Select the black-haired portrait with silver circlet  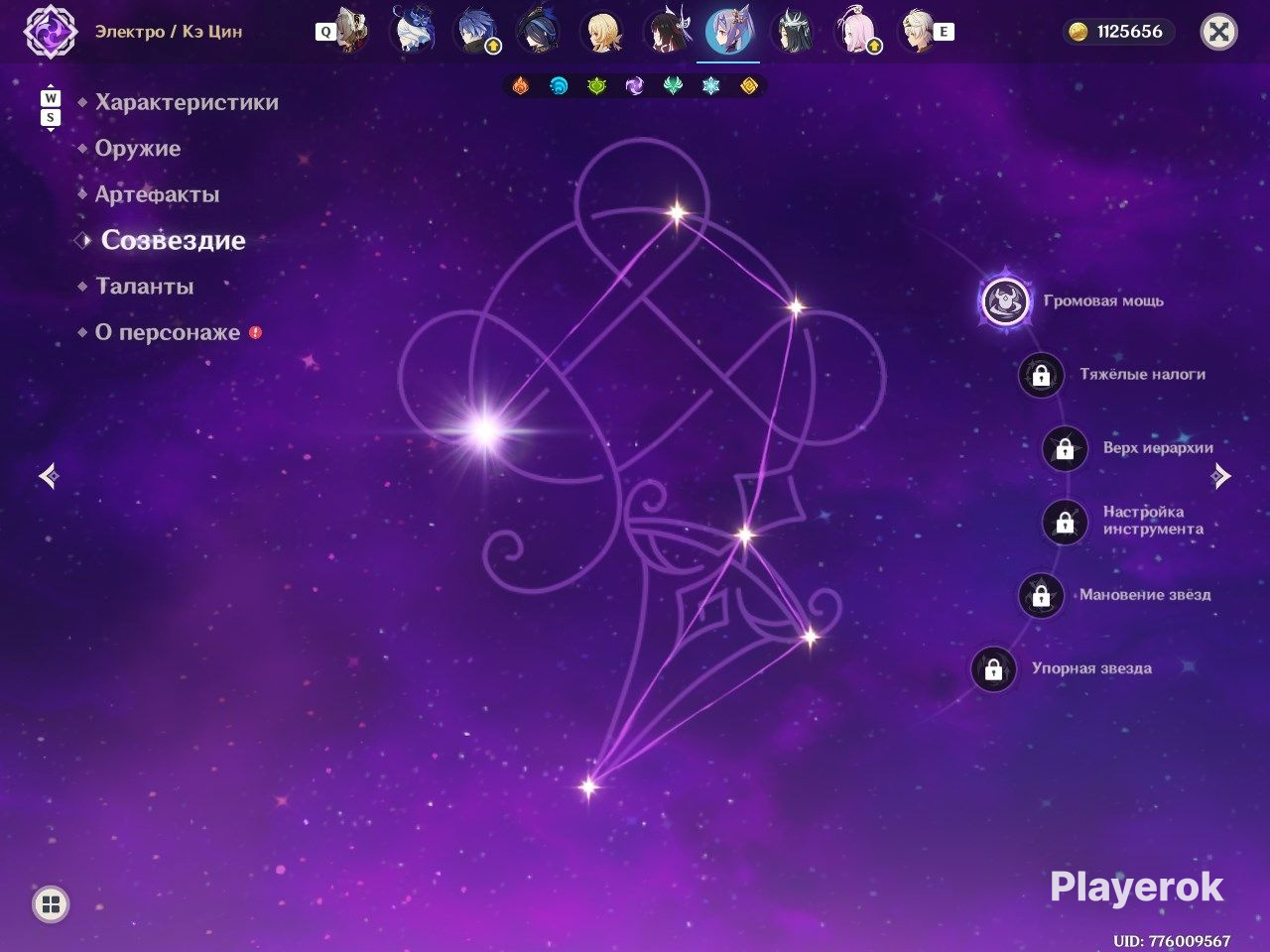(793, 32)
